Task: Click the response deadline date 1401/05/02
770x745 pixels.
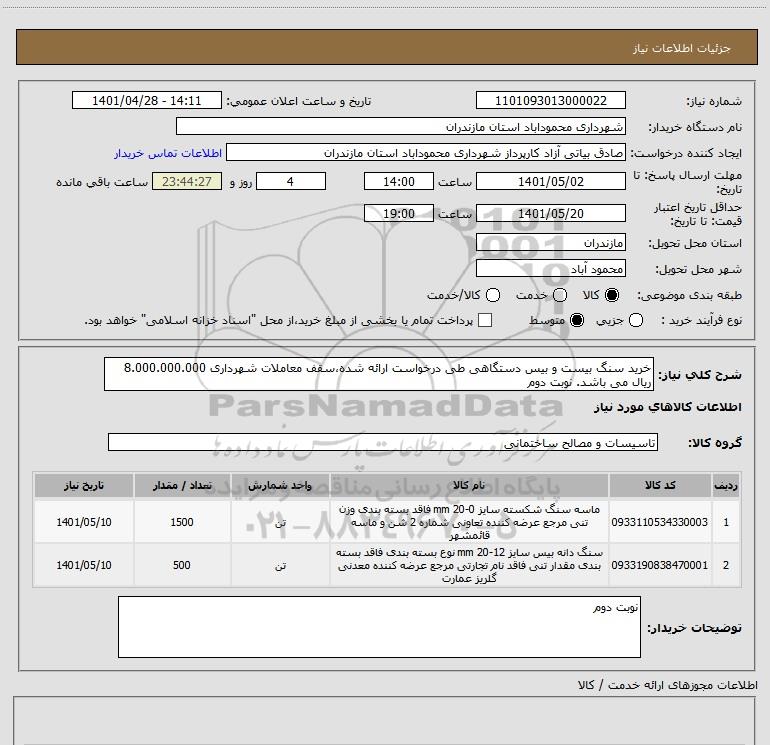Action: coord(550,182)
